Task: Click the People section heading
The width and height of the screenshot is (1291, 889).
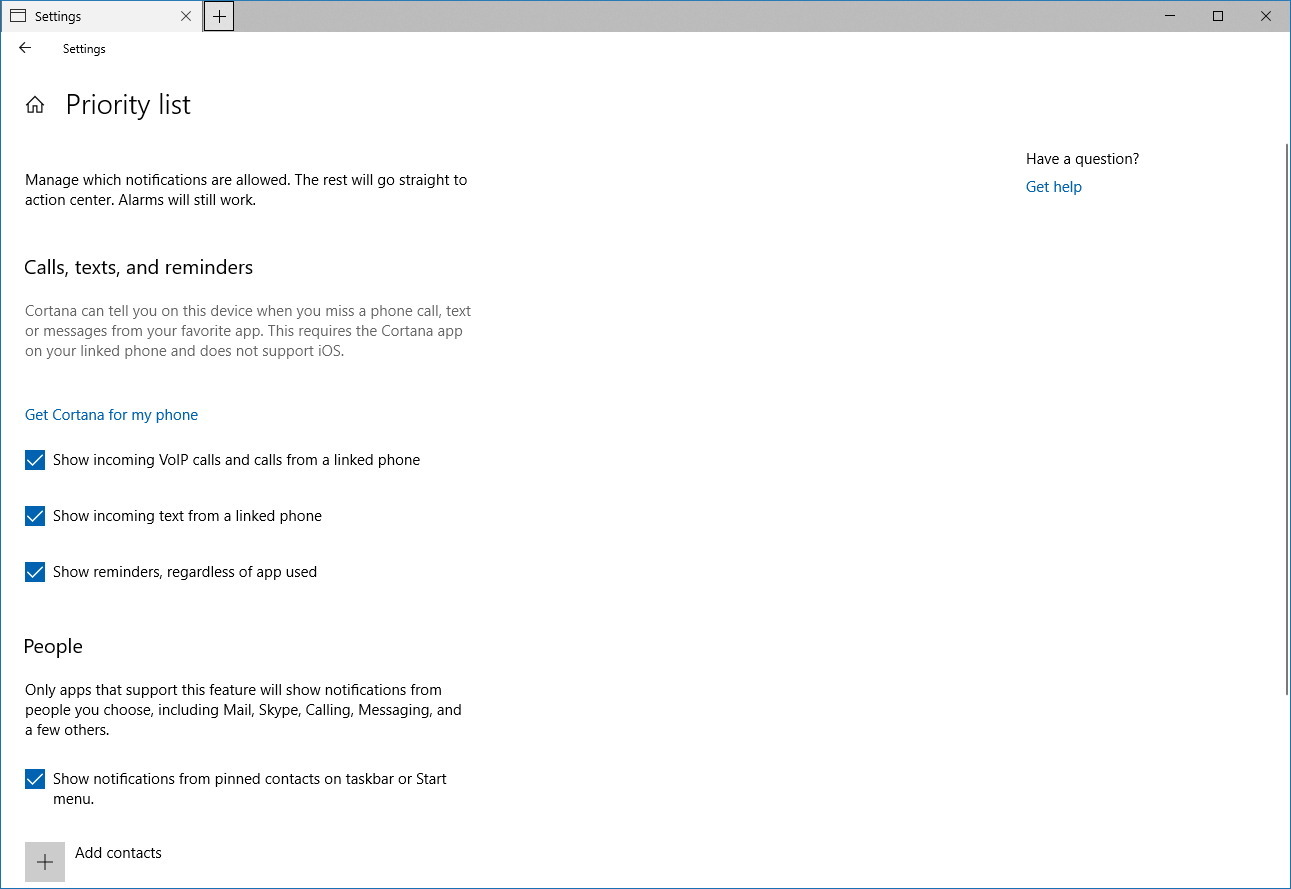Action: 53,646
